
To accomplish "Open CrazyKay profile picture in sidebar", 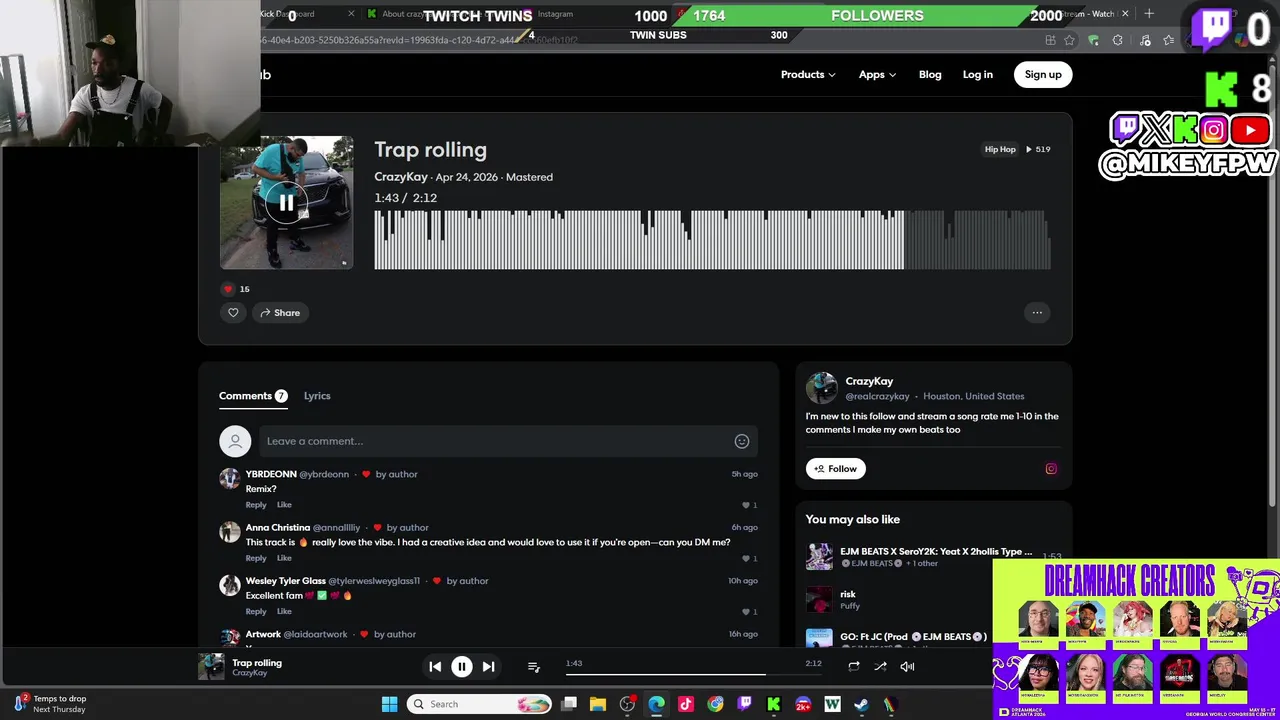I will [x=821, y=387].
